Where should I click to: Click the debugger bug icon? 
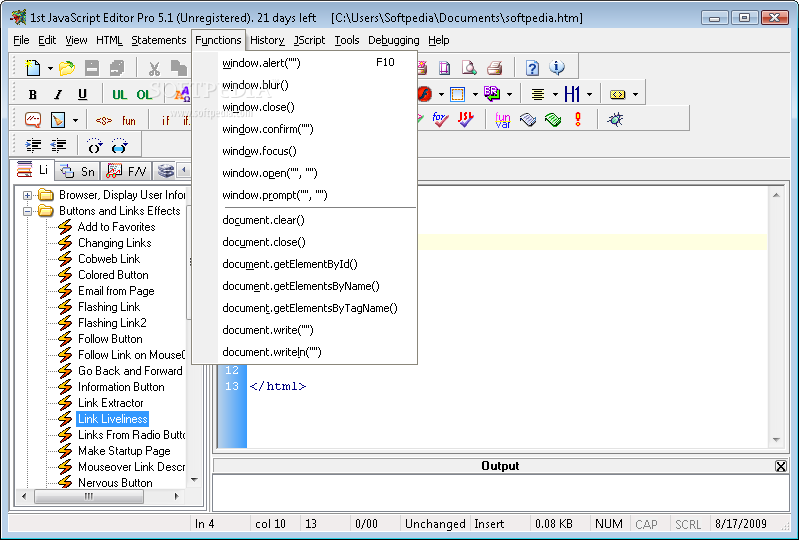point(615,120)
